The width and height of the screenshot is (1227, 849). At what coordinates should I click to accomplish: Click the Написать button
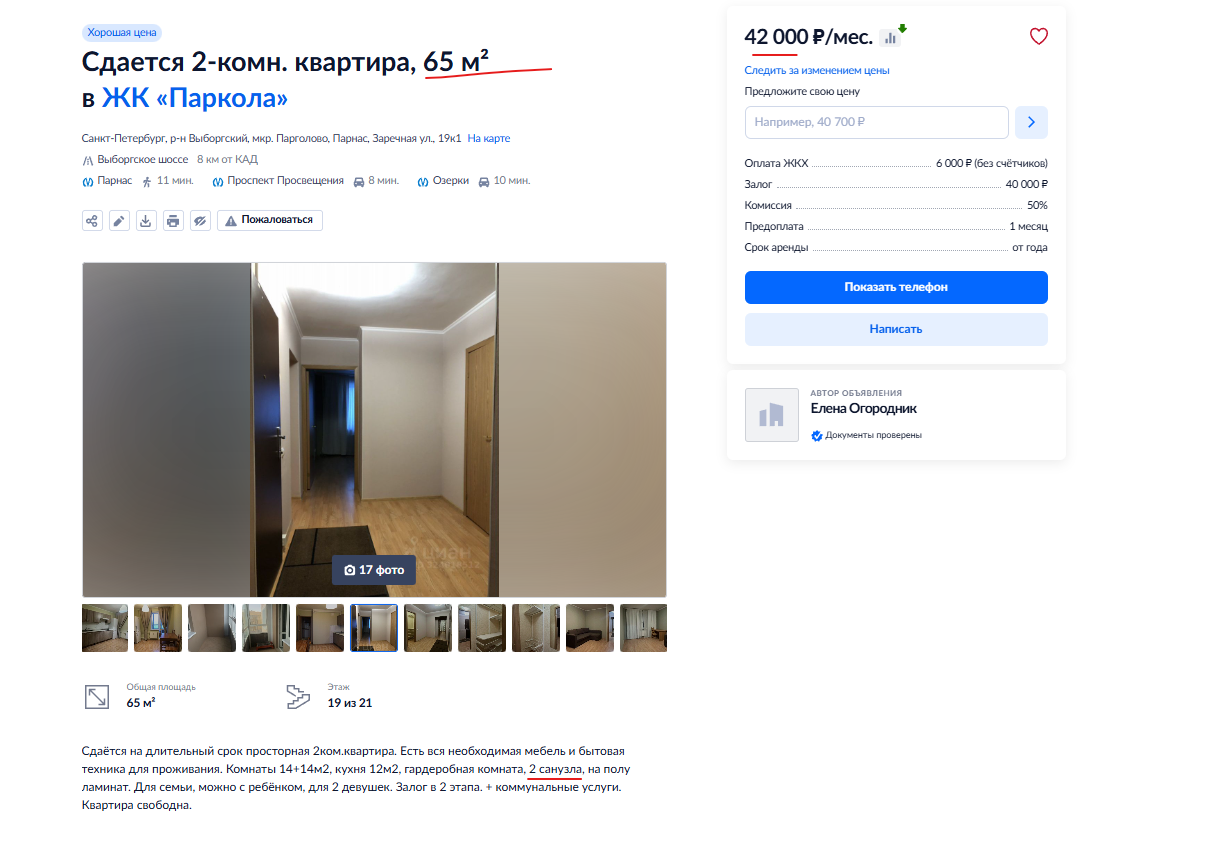point(896,329)
